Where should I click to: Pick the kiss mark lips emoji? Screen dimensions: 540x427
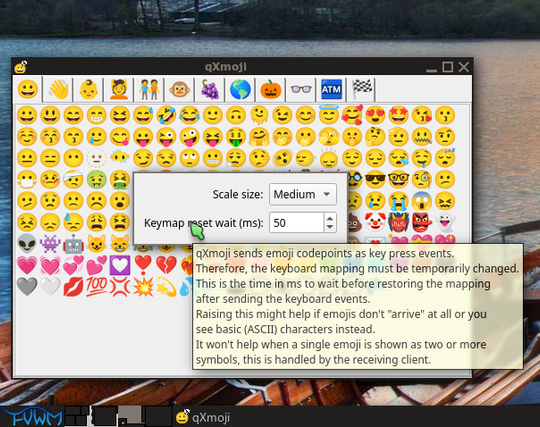pos(73,287)
